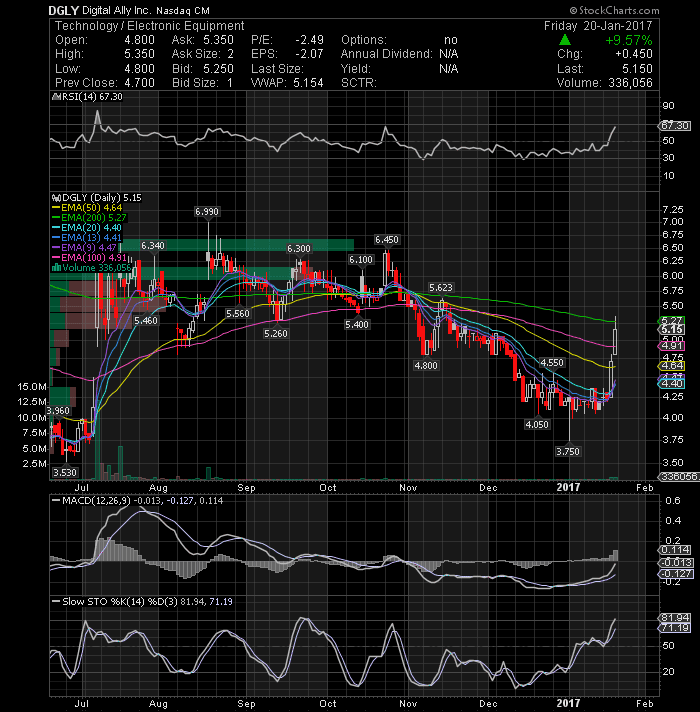Screen dimensions: 700x712
Task: Click the StockCharts.com copyright label
Action: click(615, 10)
